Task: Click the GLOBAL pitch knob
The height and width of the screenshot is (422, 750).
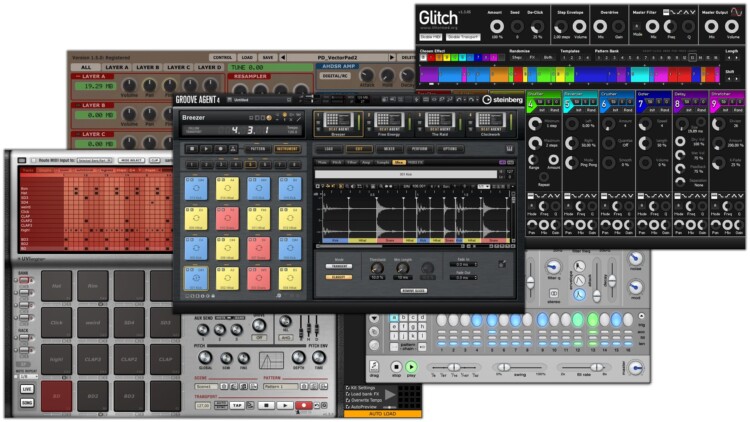Action: (205, 357)
